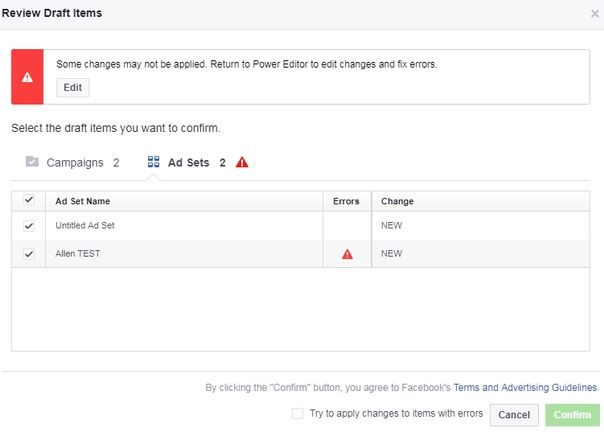Click NEW in the Untitled Ad Set row
This screenshot has width=604, height=432.
pyautogui.click(x=391, y=225)
